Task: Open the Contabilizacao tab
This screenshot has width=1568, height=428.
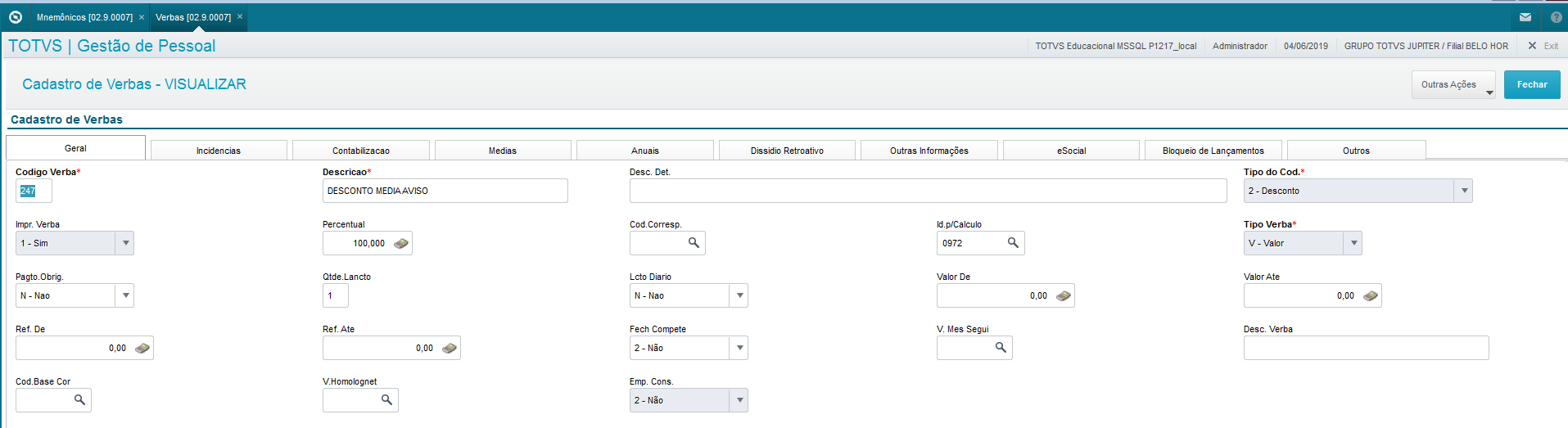Action: 361,151
